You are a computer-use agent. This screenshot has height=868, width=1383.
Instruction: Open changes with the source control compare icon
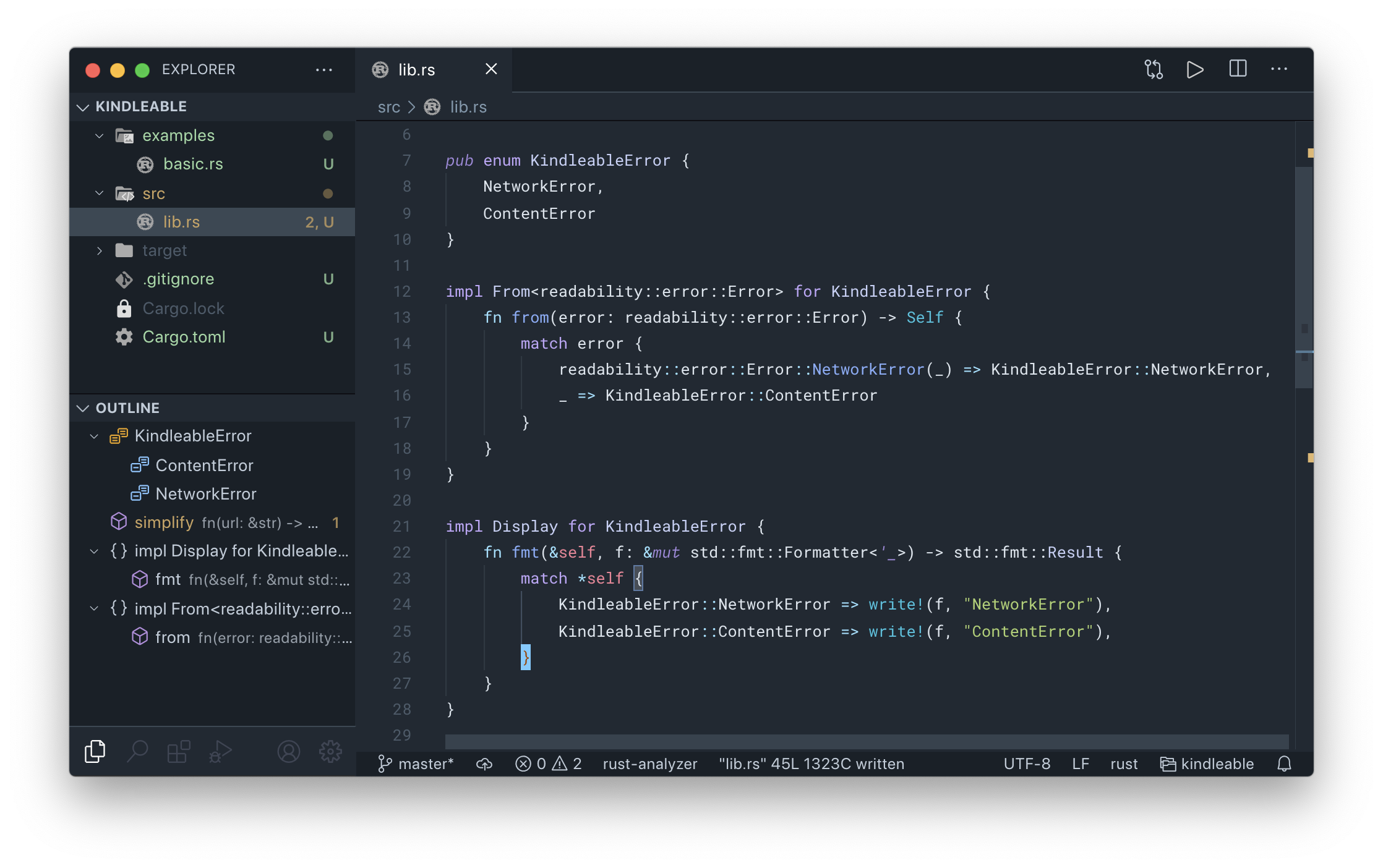[1153, 69]
